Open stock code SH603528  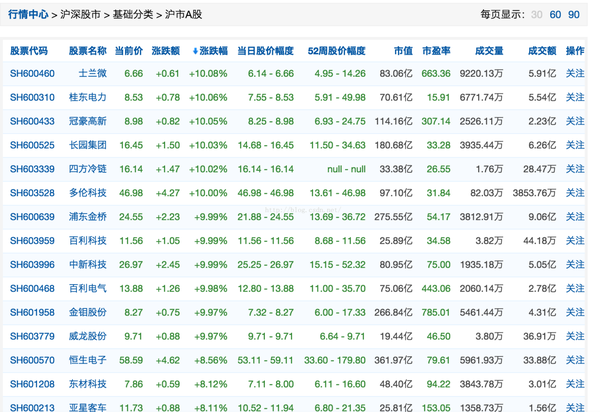tap(32, 193)
